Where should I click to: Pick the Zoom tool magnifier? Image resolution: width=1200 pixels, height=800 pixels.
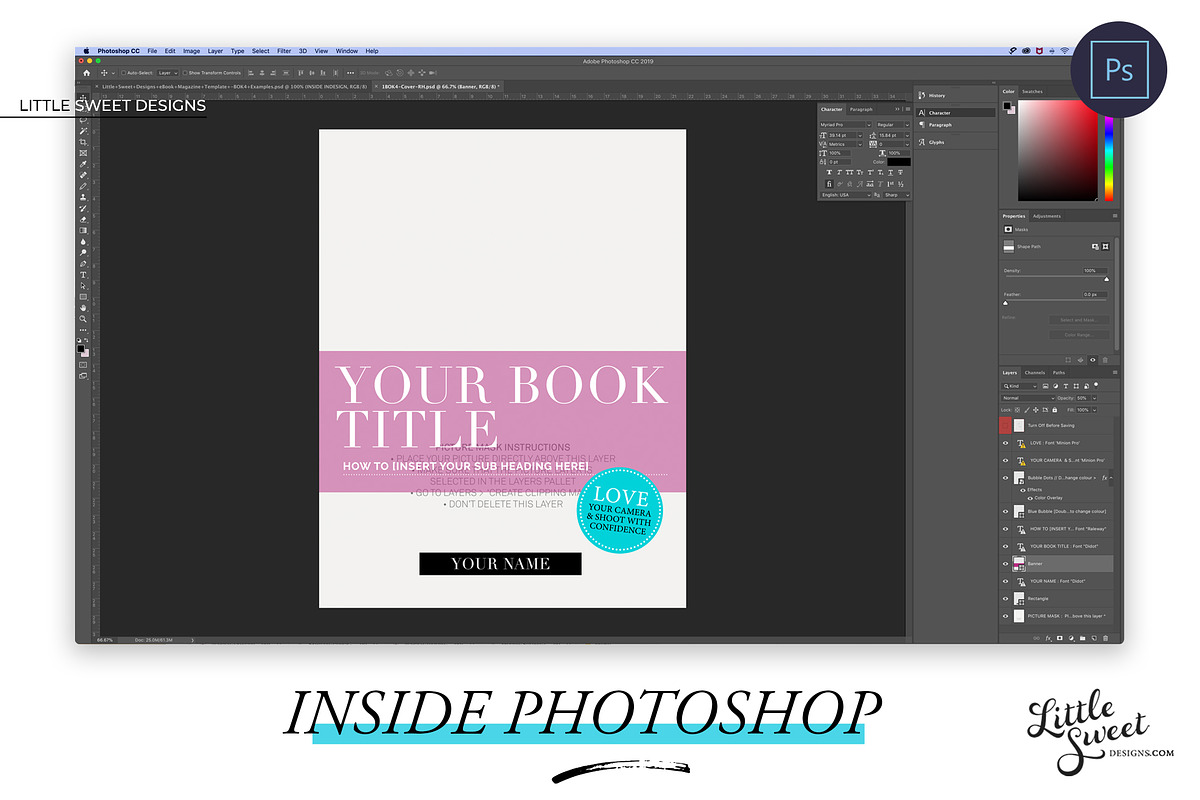coord(83,319)
